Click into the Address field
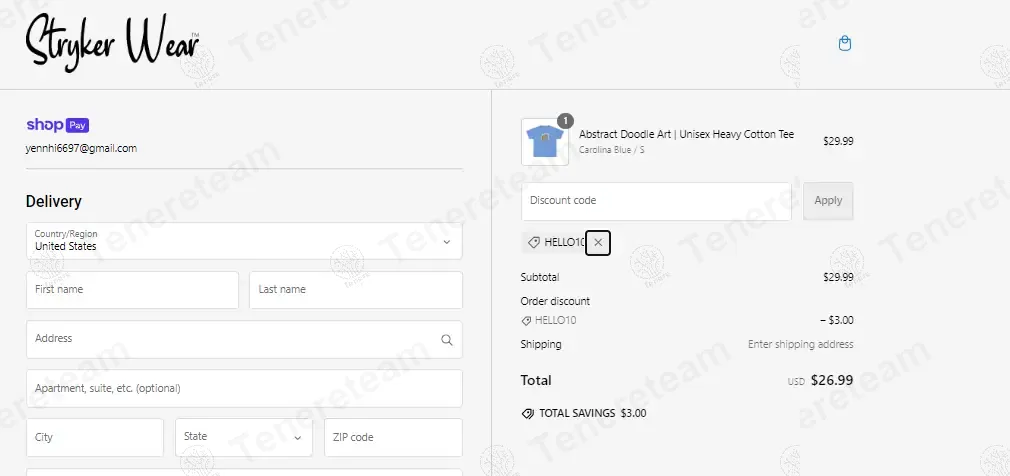 click(244, 339)
